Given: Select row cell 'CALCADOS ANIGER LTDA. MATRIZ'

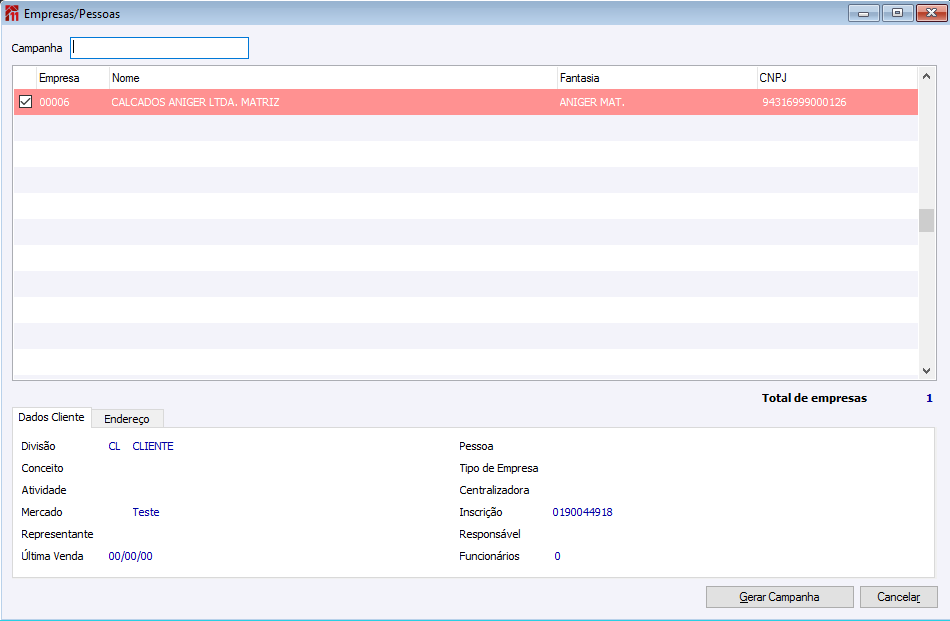Looking at the screenshot, I should (195, 102).
